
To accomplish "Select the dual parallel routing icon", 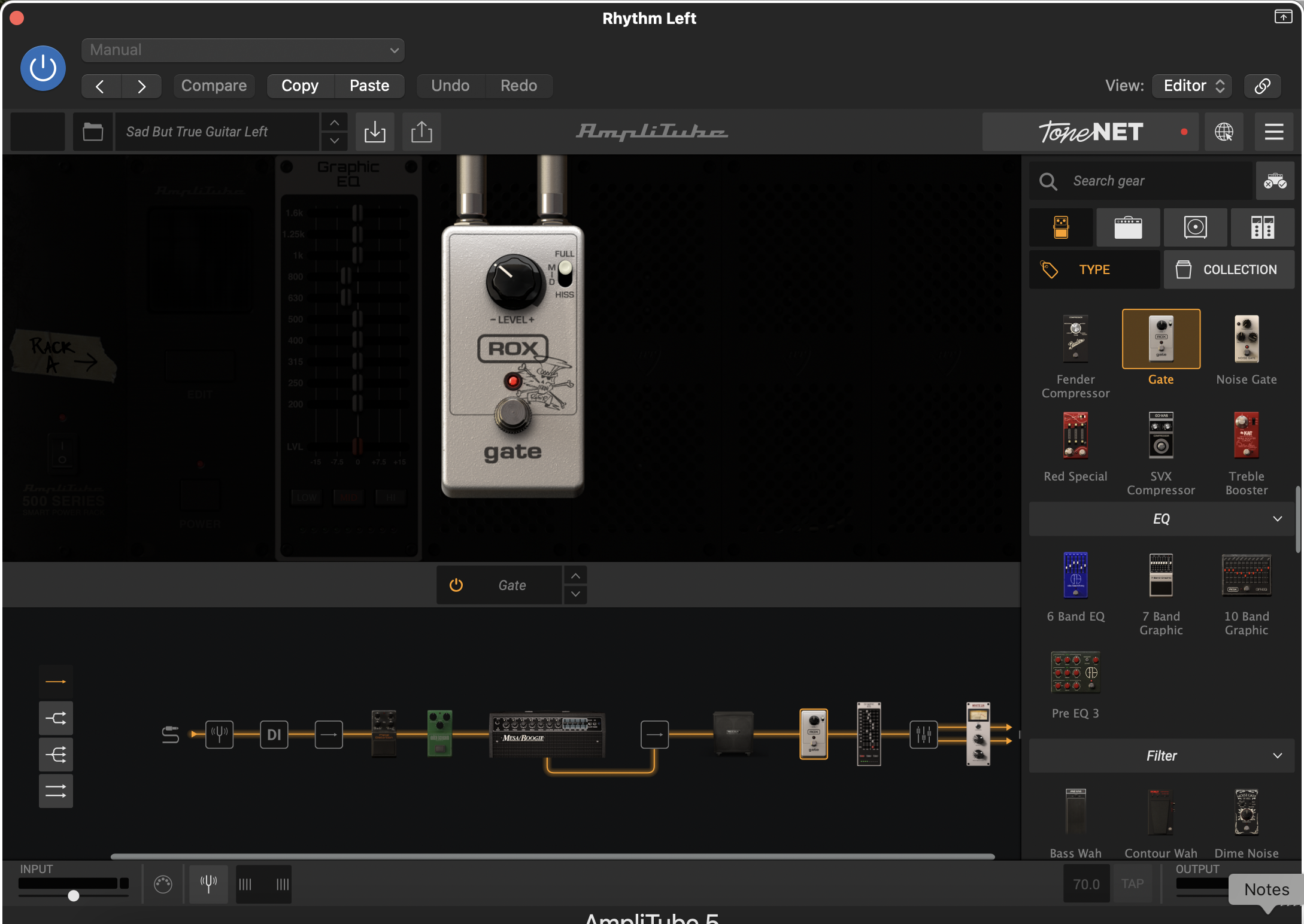I will (x=56, y=791).
